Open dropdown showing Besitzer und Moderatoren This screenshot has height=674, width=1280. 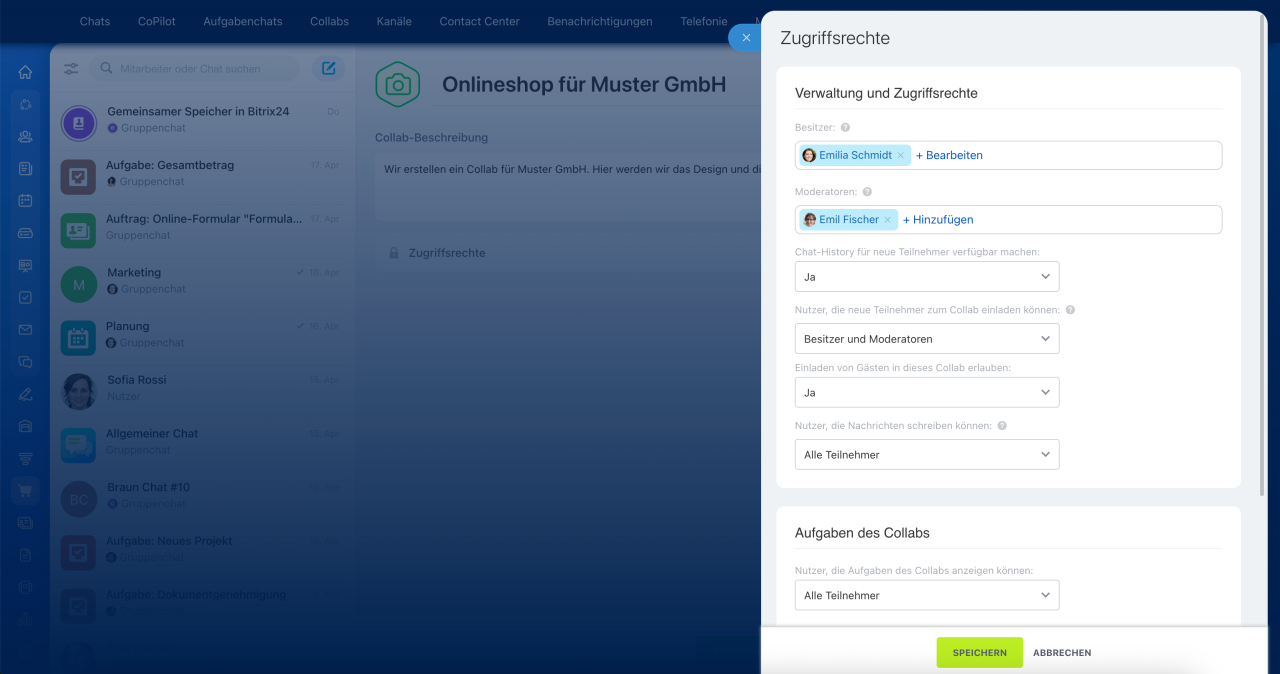927,339
